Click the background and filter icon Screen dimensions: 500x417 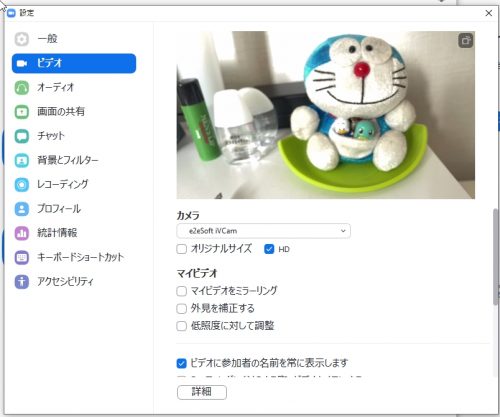22,160
